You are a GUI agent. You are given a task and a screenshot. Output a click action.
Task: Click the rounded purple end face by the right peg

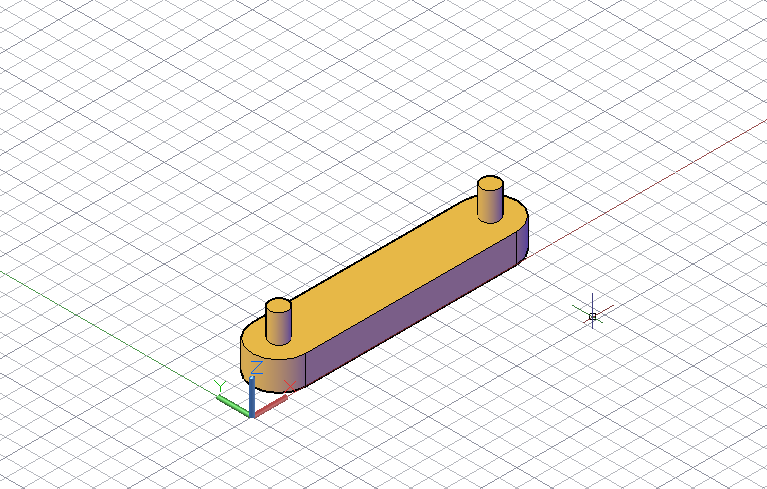[x=523, y=240]
